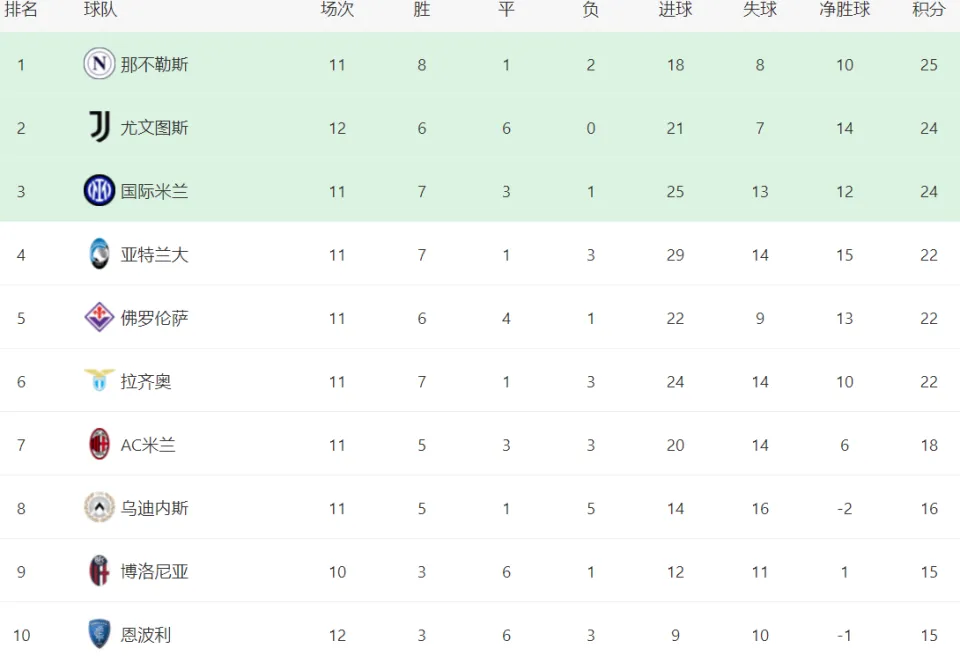This screenshot has width=960, height=663.
Task: Click the 净胜球 column header
Action: 845,9
